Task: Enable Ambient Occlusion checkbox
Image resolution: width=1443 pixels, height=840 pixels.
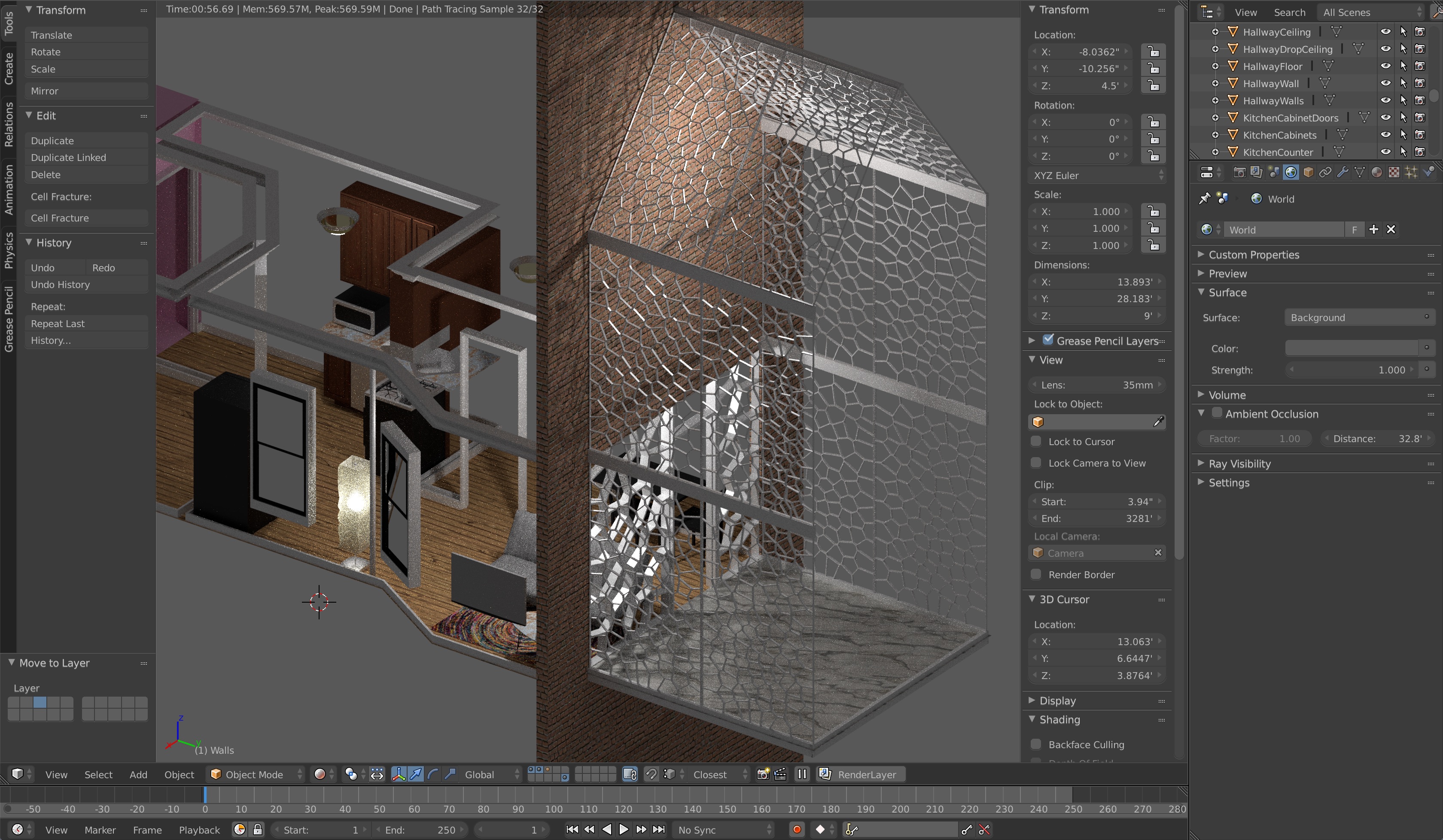Action: coord(1217,413)
